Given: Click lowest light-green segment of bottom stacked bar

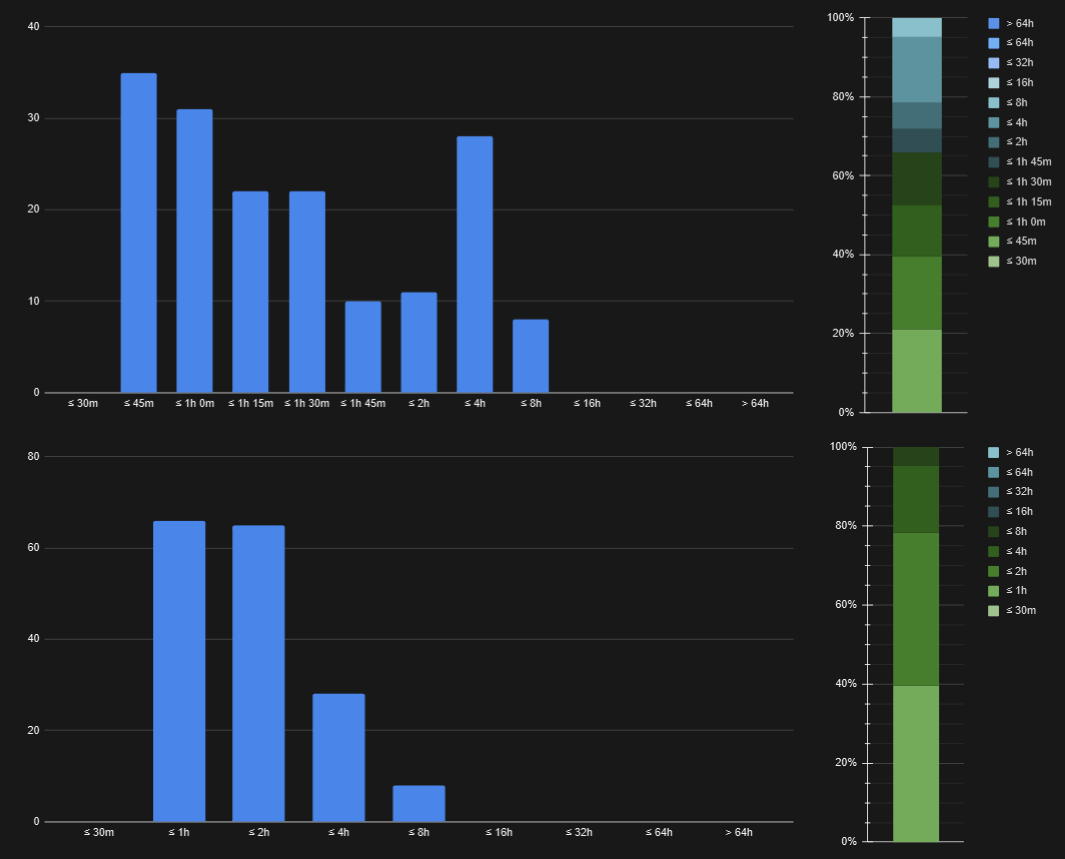Looking at the screenshot, I should coord(915,763).
